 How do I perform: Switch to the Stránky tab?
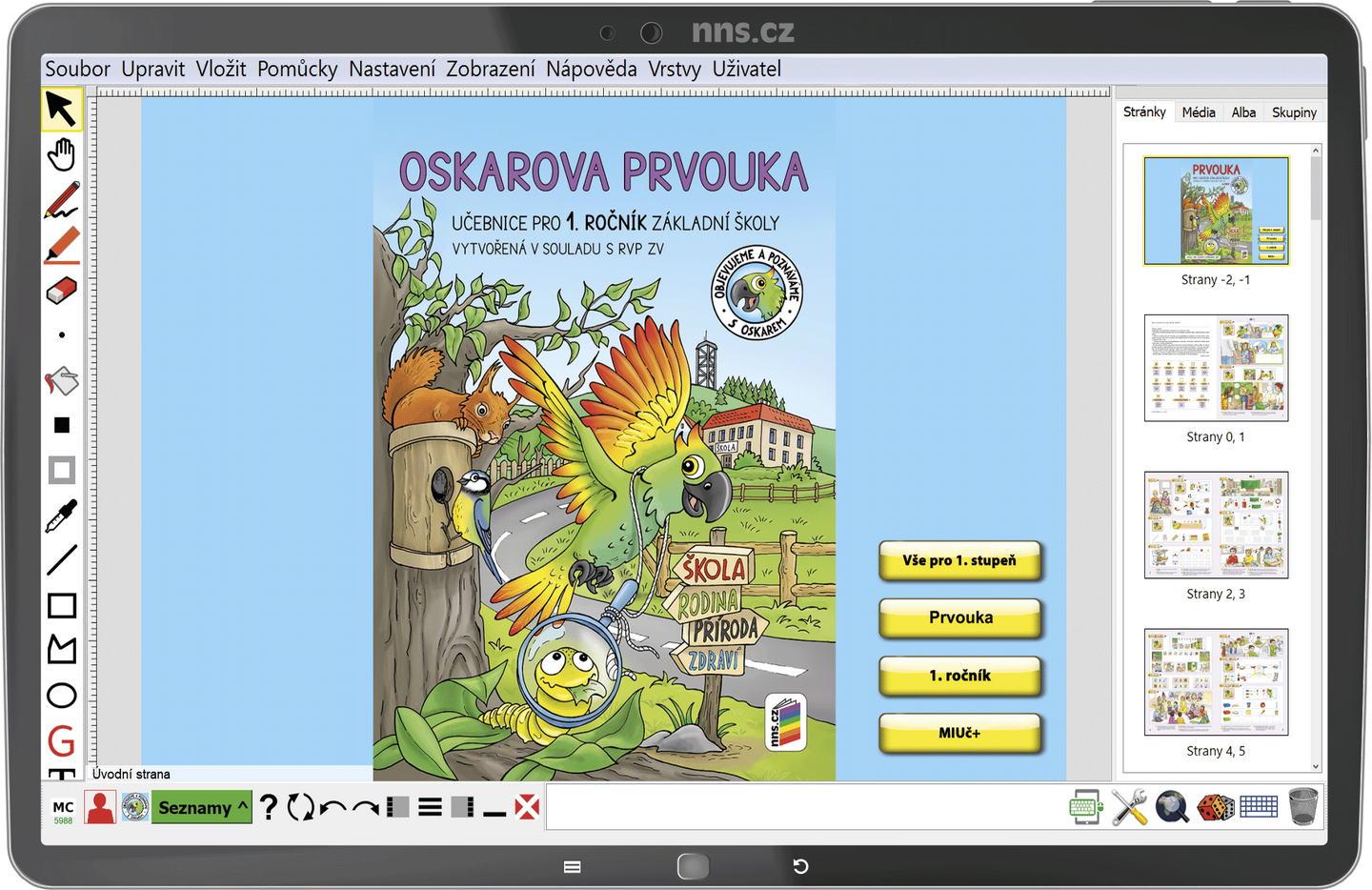tap(1144, 111)
